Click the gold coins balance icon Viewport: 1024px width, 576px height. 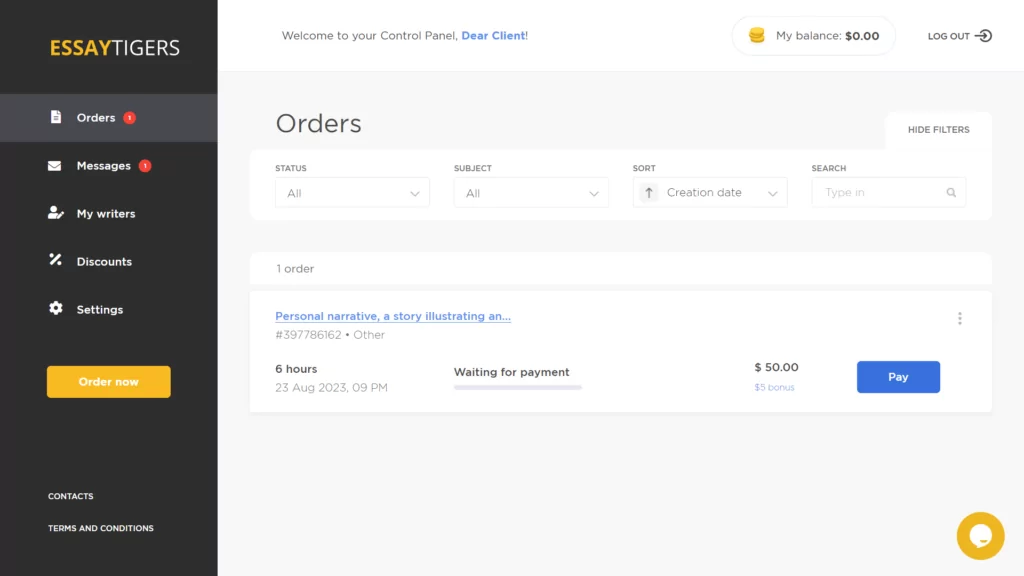756,35
